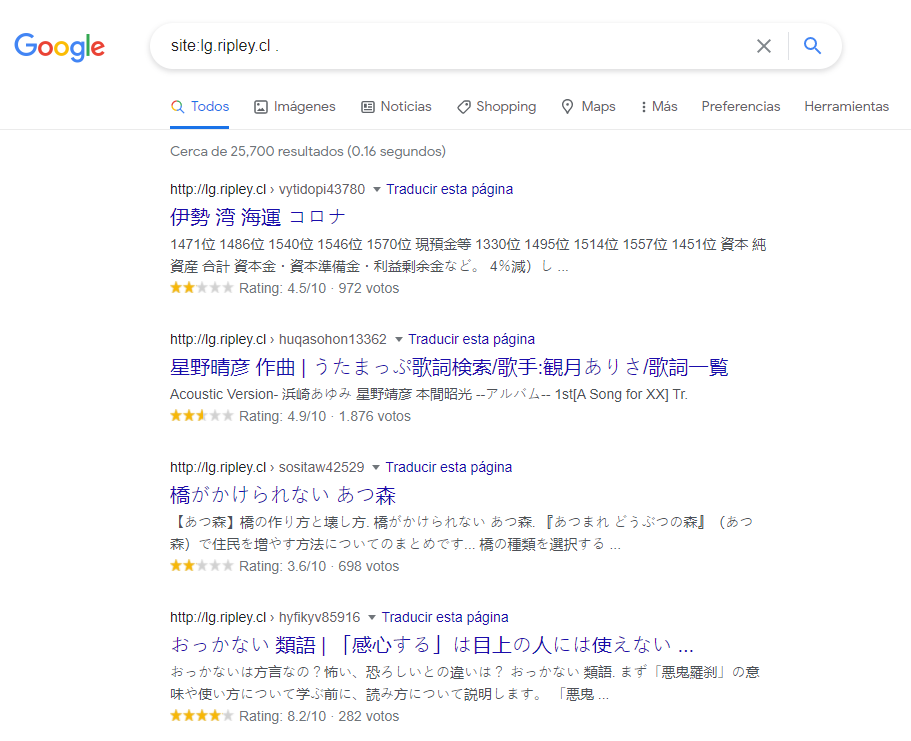Expand the dropdown arrow beside vytidopi43780
Screen dimensions: 911x741
[376, 189]
